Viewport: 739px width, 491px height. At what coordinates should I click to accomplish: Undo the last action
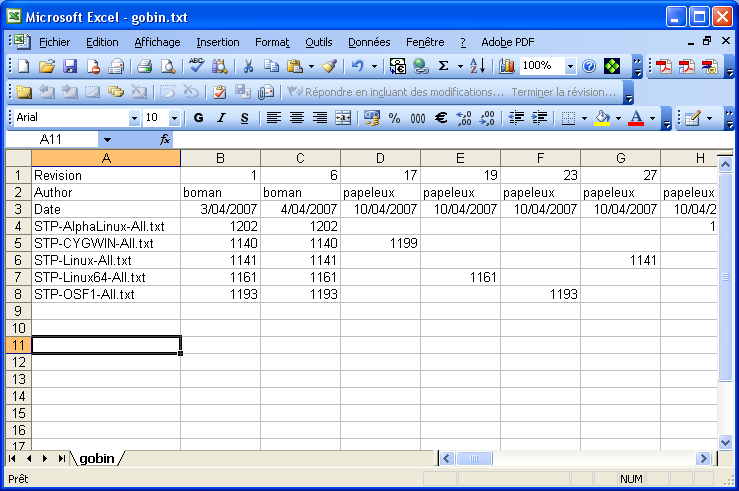click(x=358, y=66)
